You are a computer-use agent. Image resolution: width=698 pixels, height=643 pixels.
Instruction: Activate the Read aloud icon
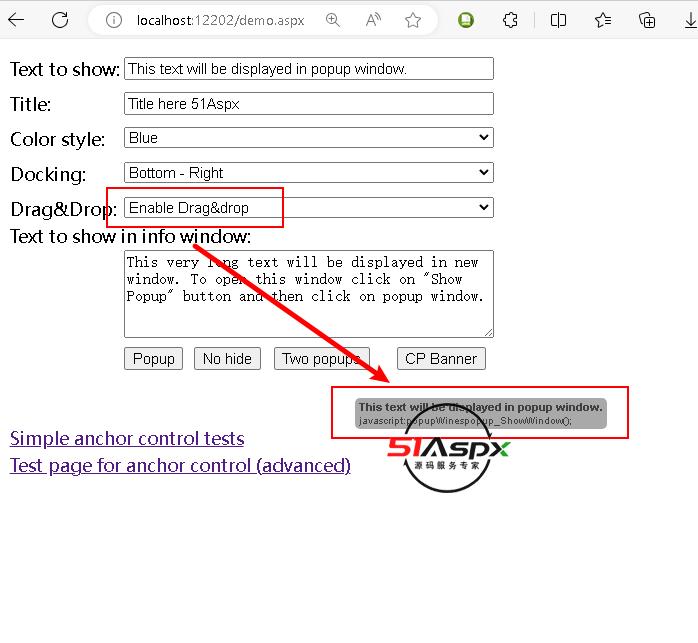tap(373, 20)
